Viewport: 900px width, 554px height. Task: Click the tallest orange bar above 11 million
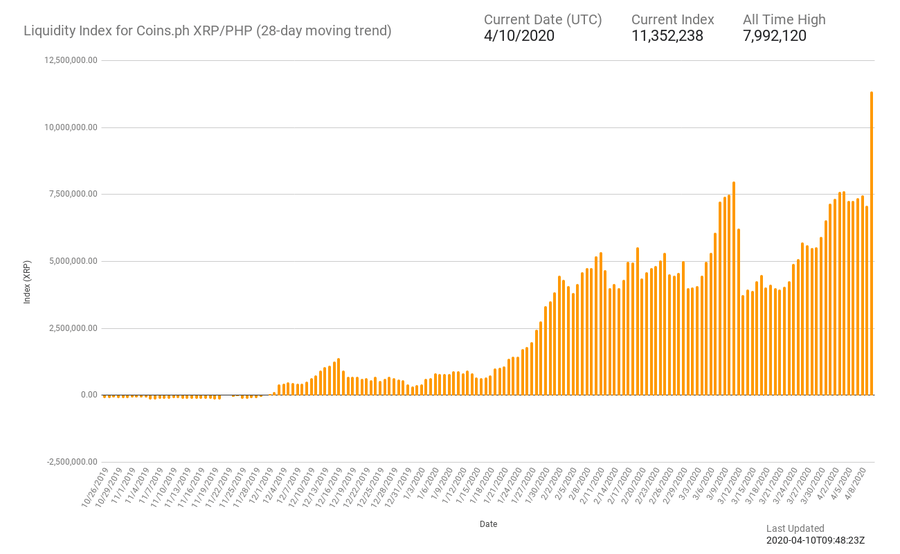click(871, 243)
